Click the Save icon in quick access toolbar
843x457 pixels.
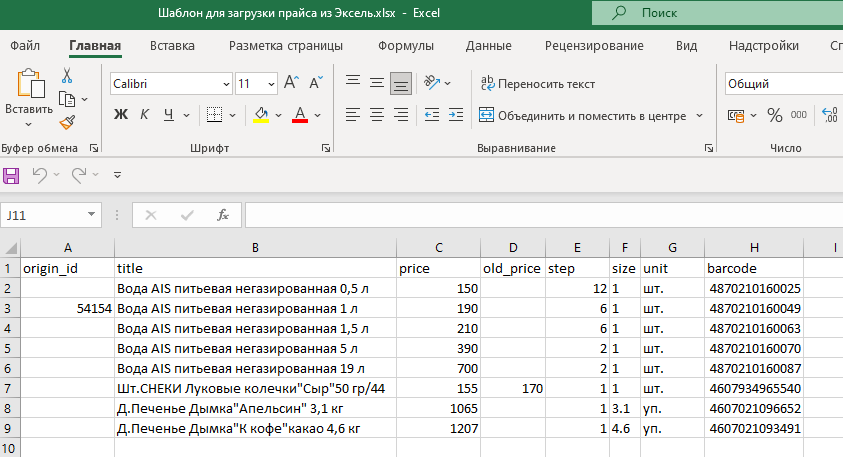pyautogui.click(x=12, y=175)
